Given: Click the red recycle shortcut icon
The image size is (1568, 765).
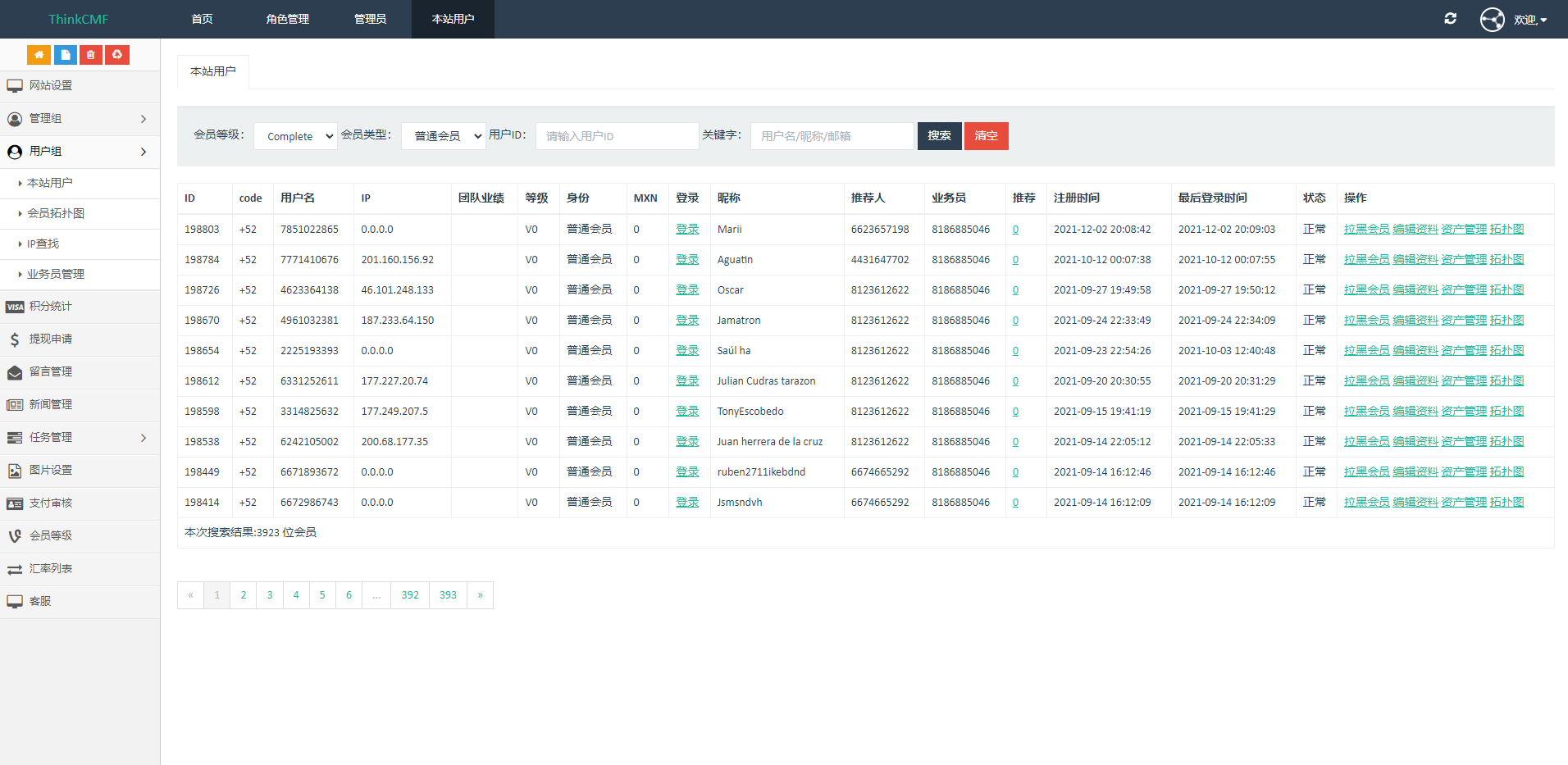Looking at the screenshot, I should [117, 55].
